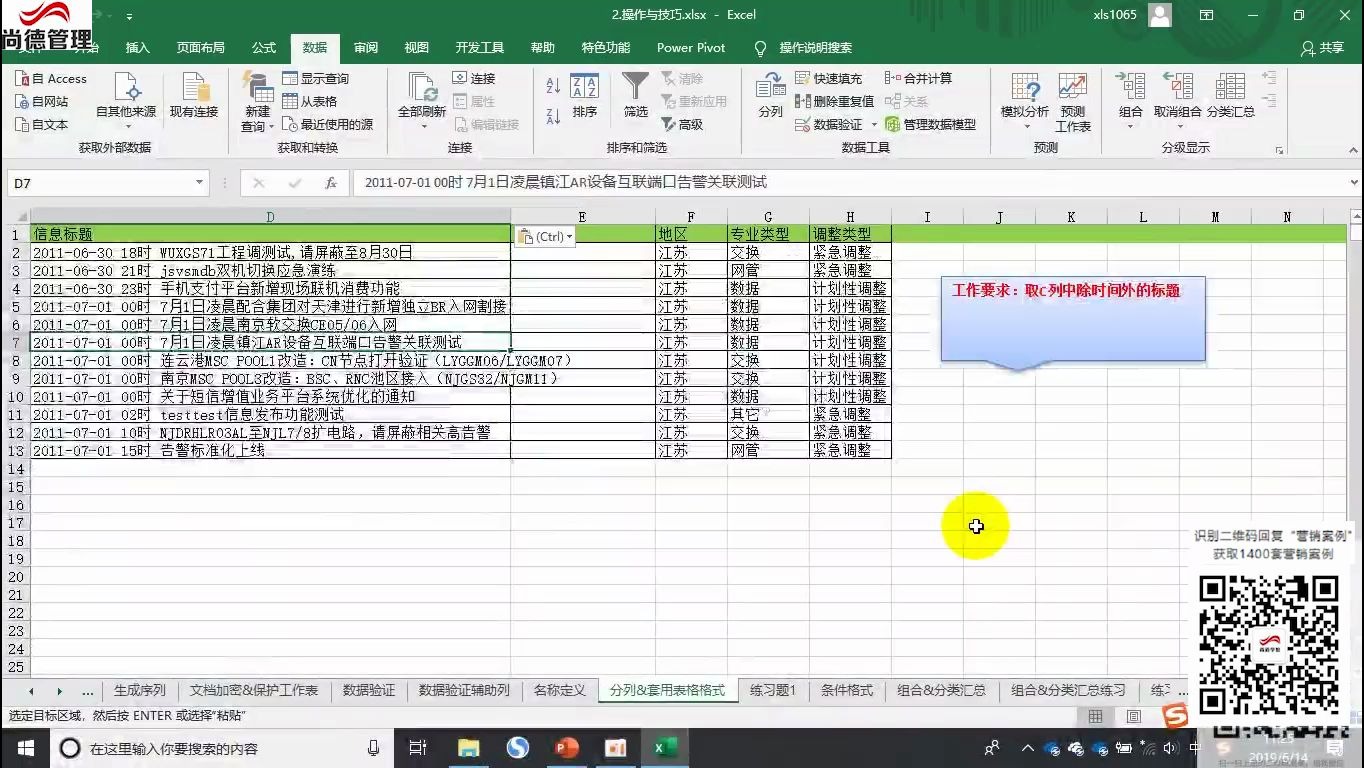The width and height of the screenshot is (1364, 768).
Task: Open 最近使用的源 recent sources
Action: tap(327, 125)
